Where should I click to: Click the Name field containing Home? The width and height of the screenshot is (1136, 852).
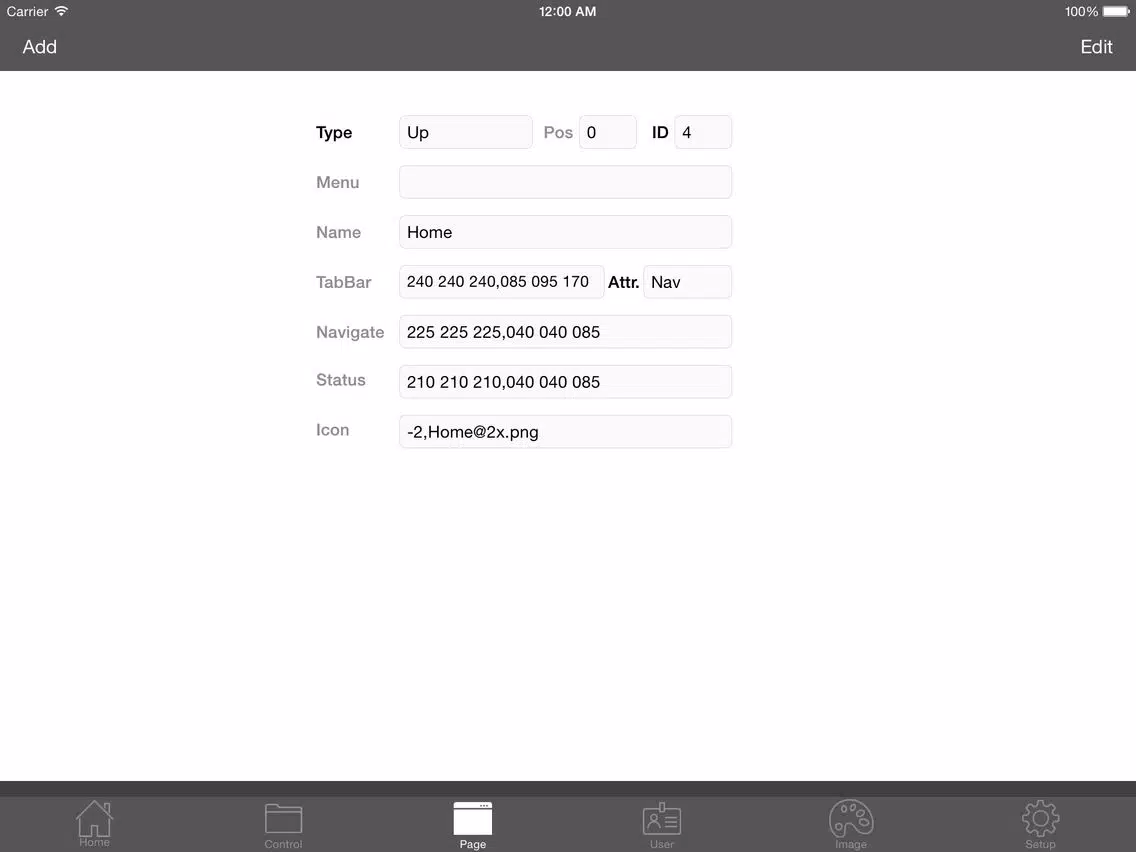565,233
